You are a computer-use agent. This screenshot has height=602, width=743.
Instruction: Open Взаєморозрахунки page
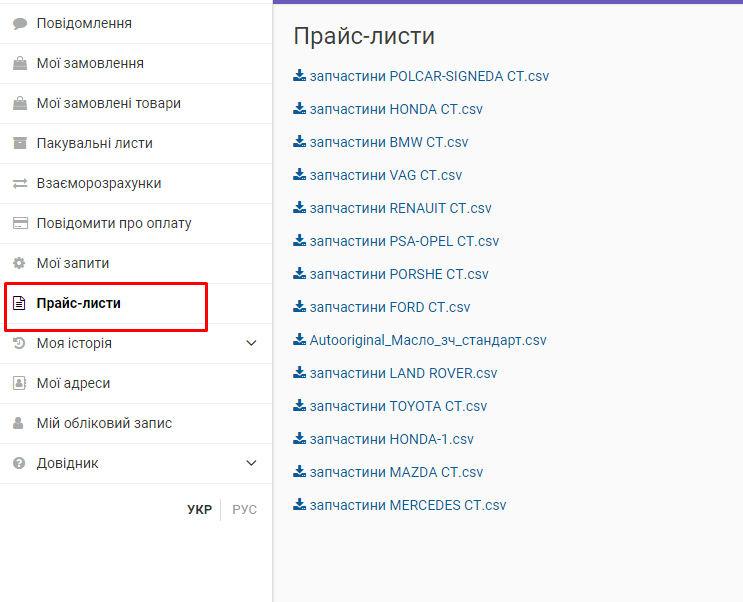click(x=136, y=183)
